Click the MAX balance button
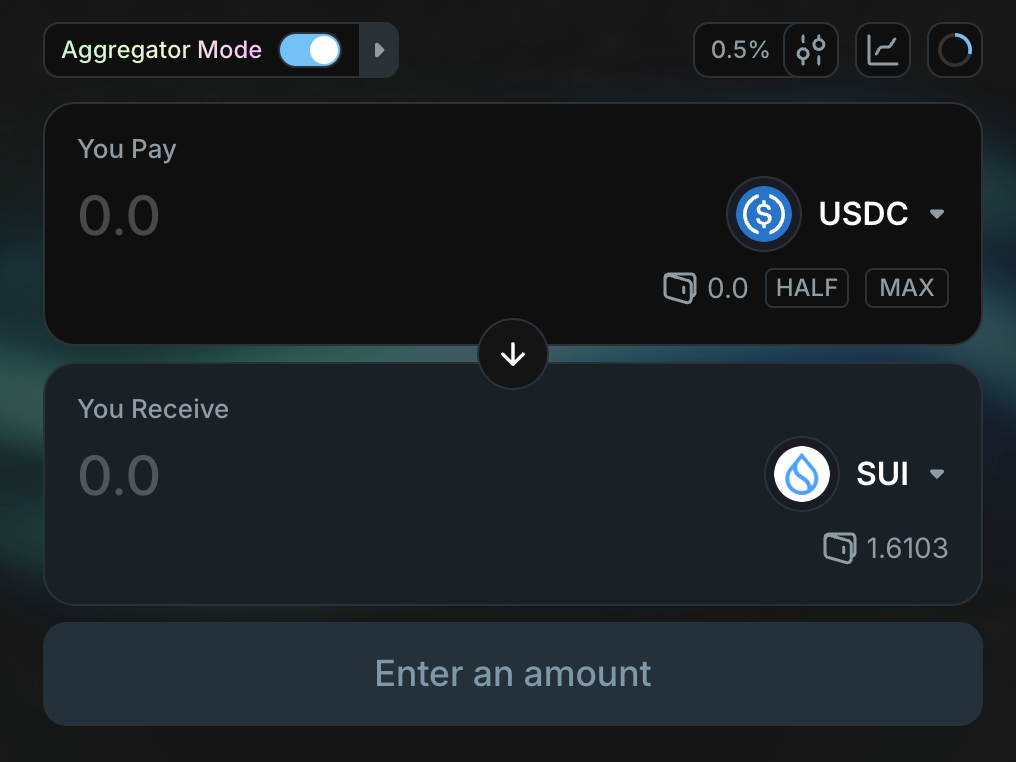Image resolution: width=1016 pixels, height=762 pixels. pos(906,288)
